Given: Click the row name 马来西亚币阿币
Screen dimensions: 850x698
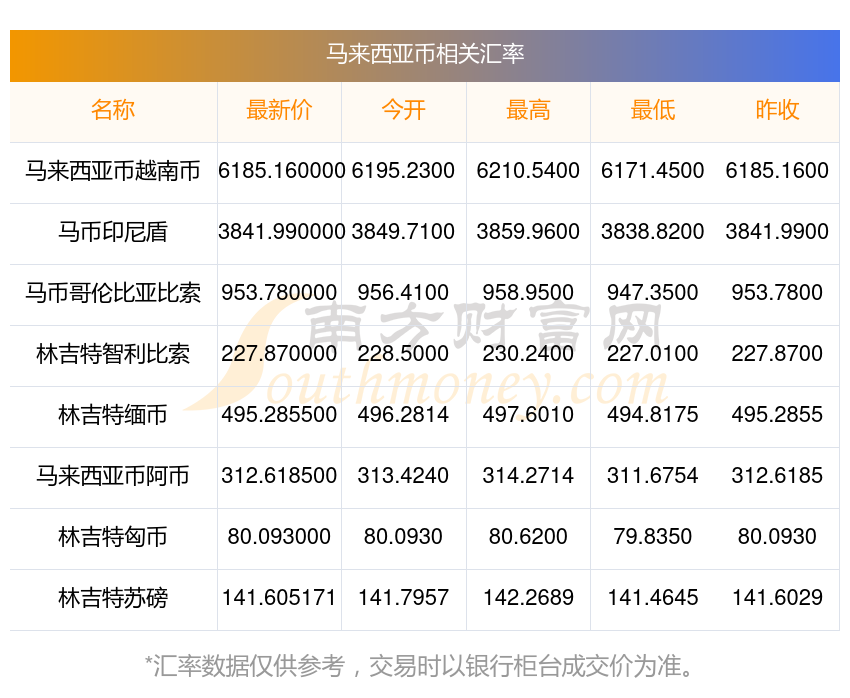Looking at the screenshot, I should coord(113,476).
